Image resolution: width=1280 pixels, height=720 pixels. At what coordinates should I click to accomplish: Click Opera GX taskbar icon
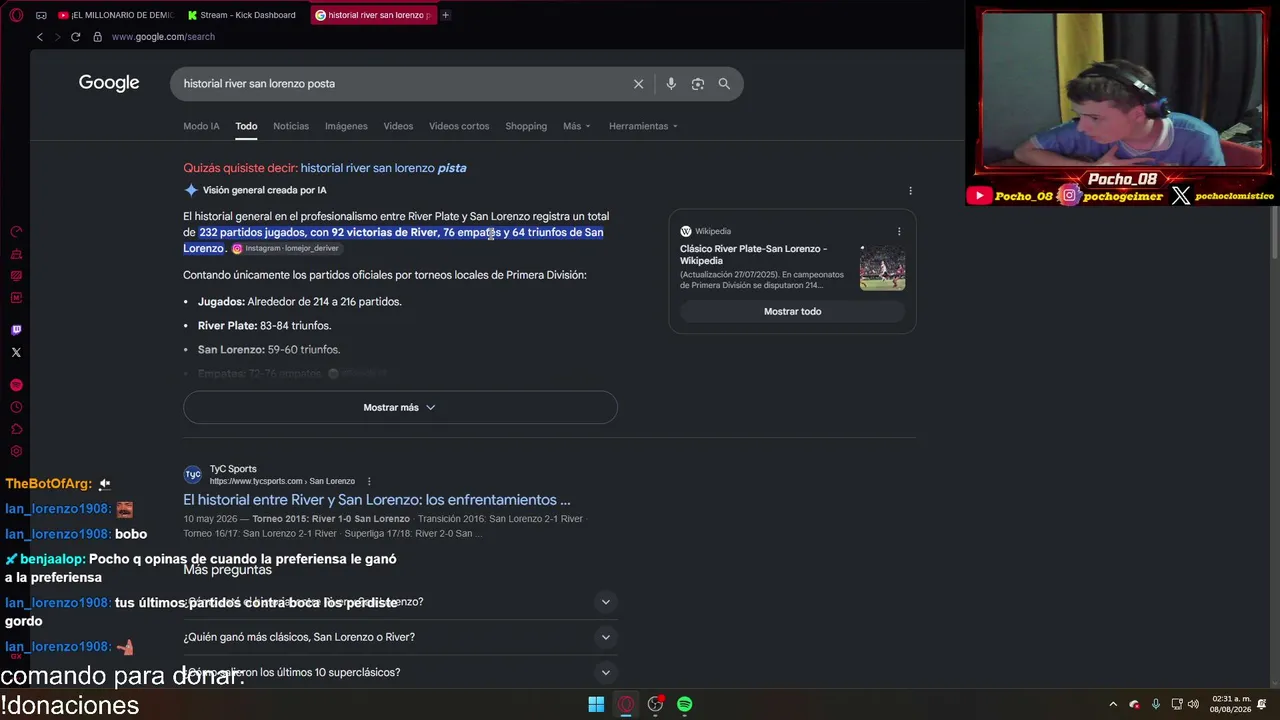[x=626, y=704]
